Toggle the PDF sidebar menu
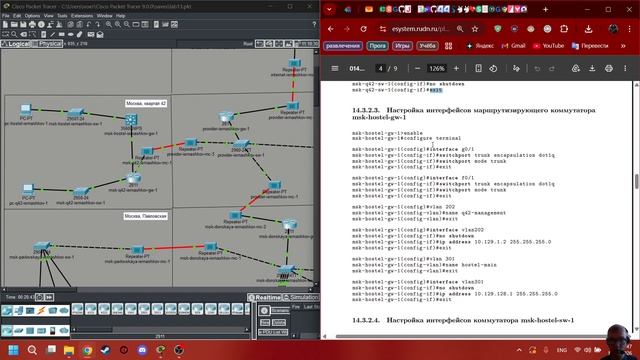The height and width of the screenshot is (360, 640). click(x=335, y=69)
